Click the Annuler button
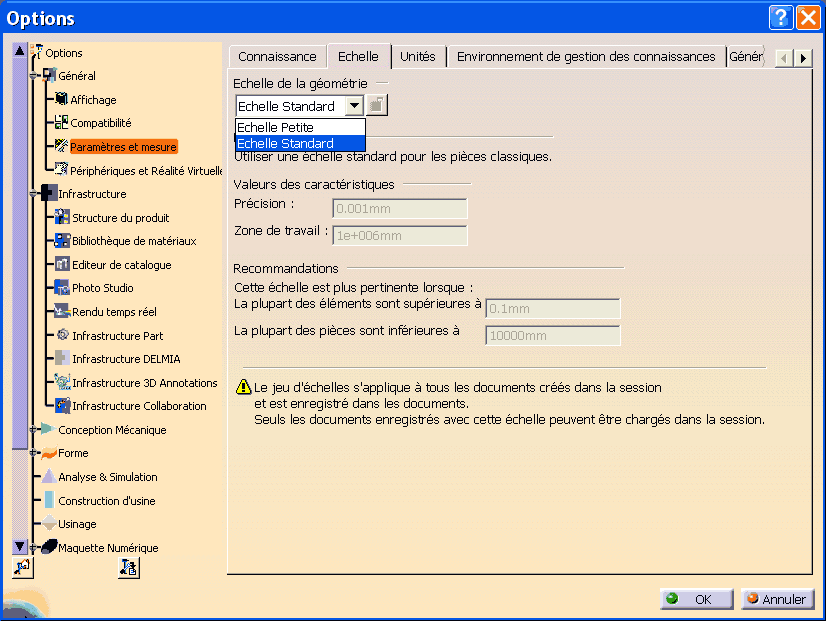 click(x=777, y=599)
